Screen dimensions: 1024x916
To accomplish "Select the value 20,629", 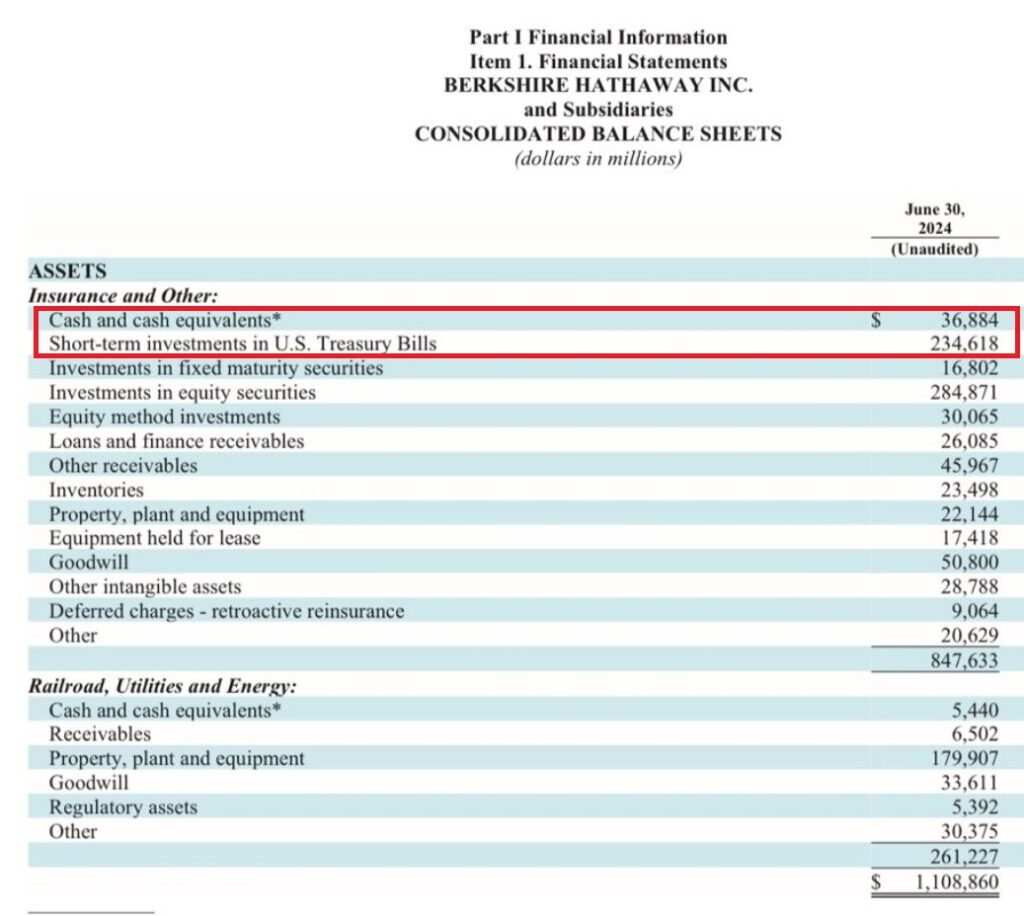I will (969, 635).
